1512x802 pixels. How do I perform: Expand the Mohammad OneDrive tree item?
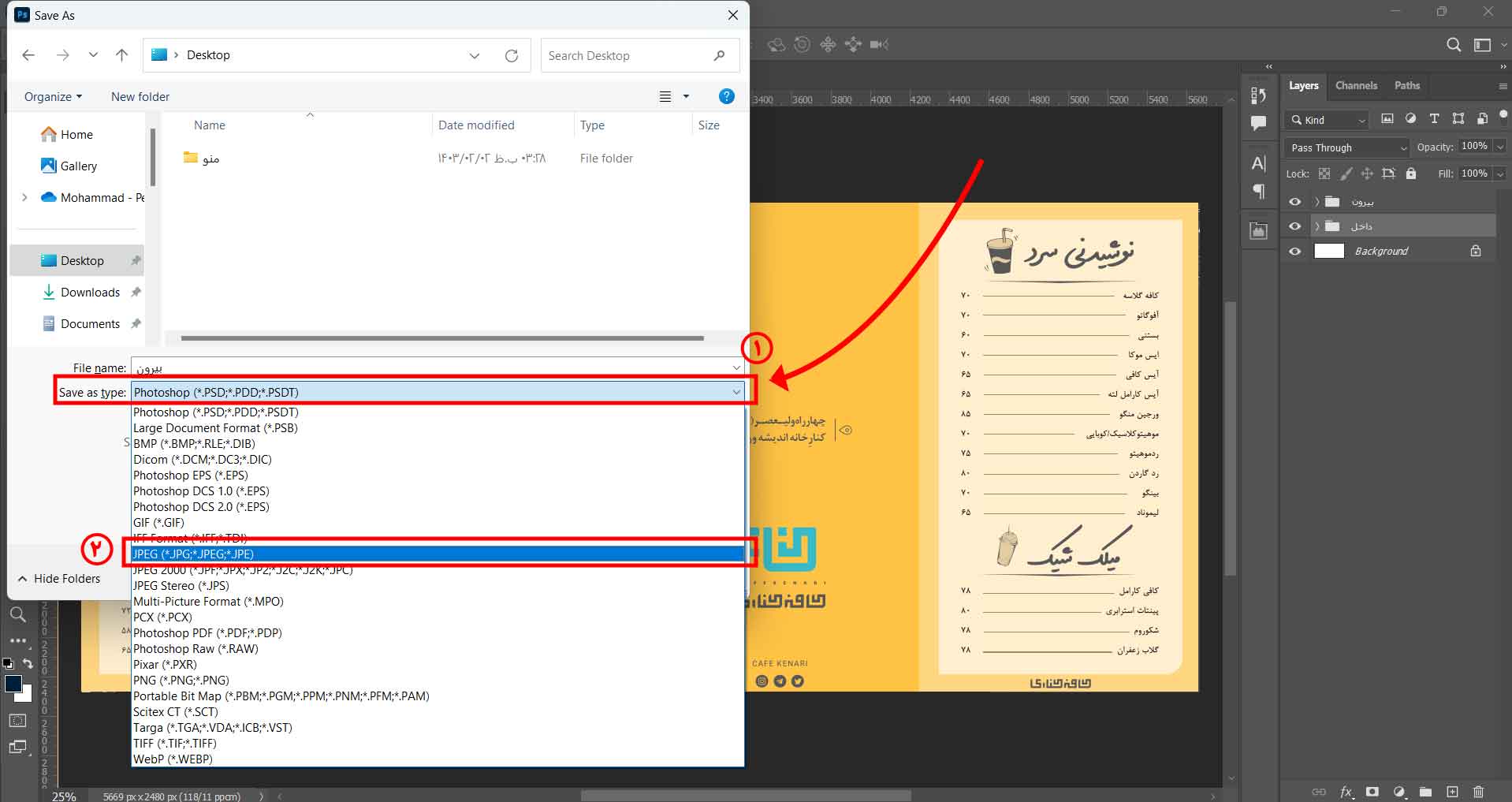tap(24, 197)
